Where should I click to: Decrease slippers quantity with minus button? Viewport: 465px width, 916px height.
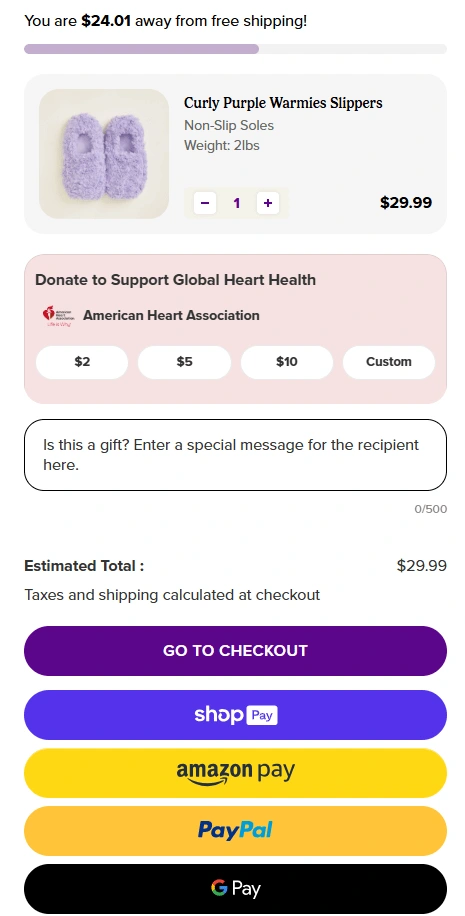[x=205, y=203]
